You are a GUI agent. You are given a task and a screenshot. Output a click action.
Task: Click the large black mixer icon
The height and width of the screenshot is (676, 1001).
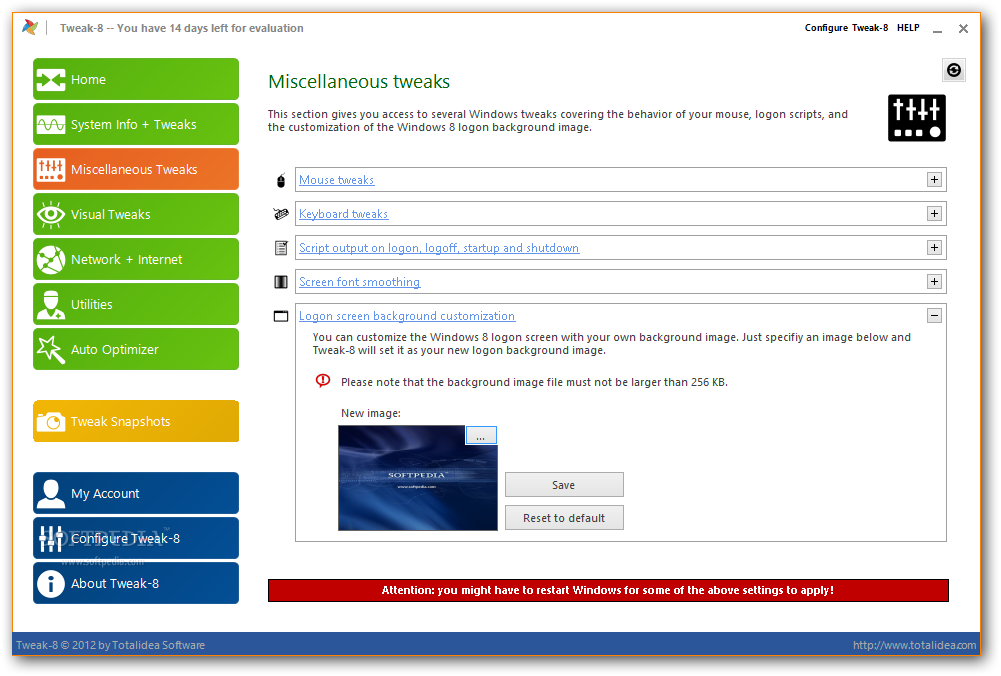[917, 118]
